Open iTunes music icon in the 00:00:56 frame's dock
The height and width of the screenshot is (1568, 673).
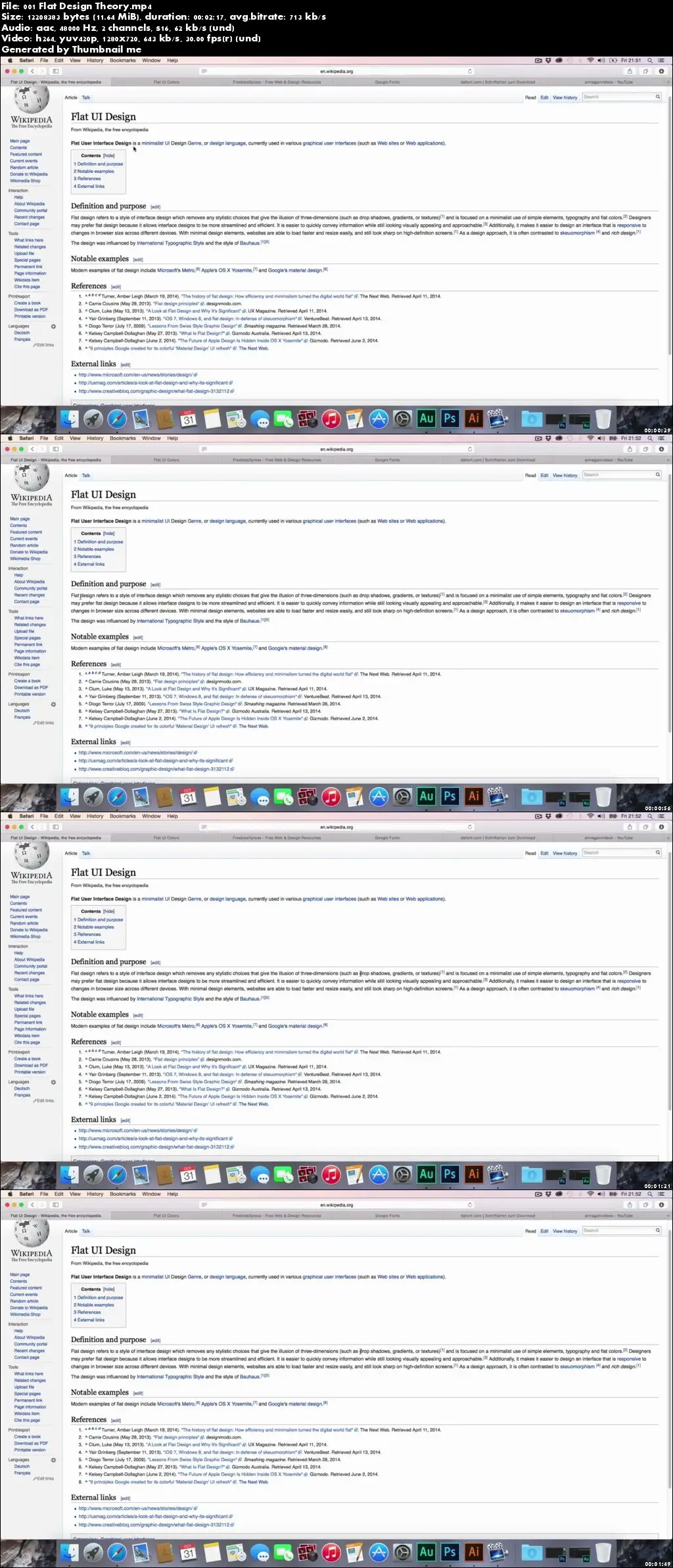pos(331,796)
